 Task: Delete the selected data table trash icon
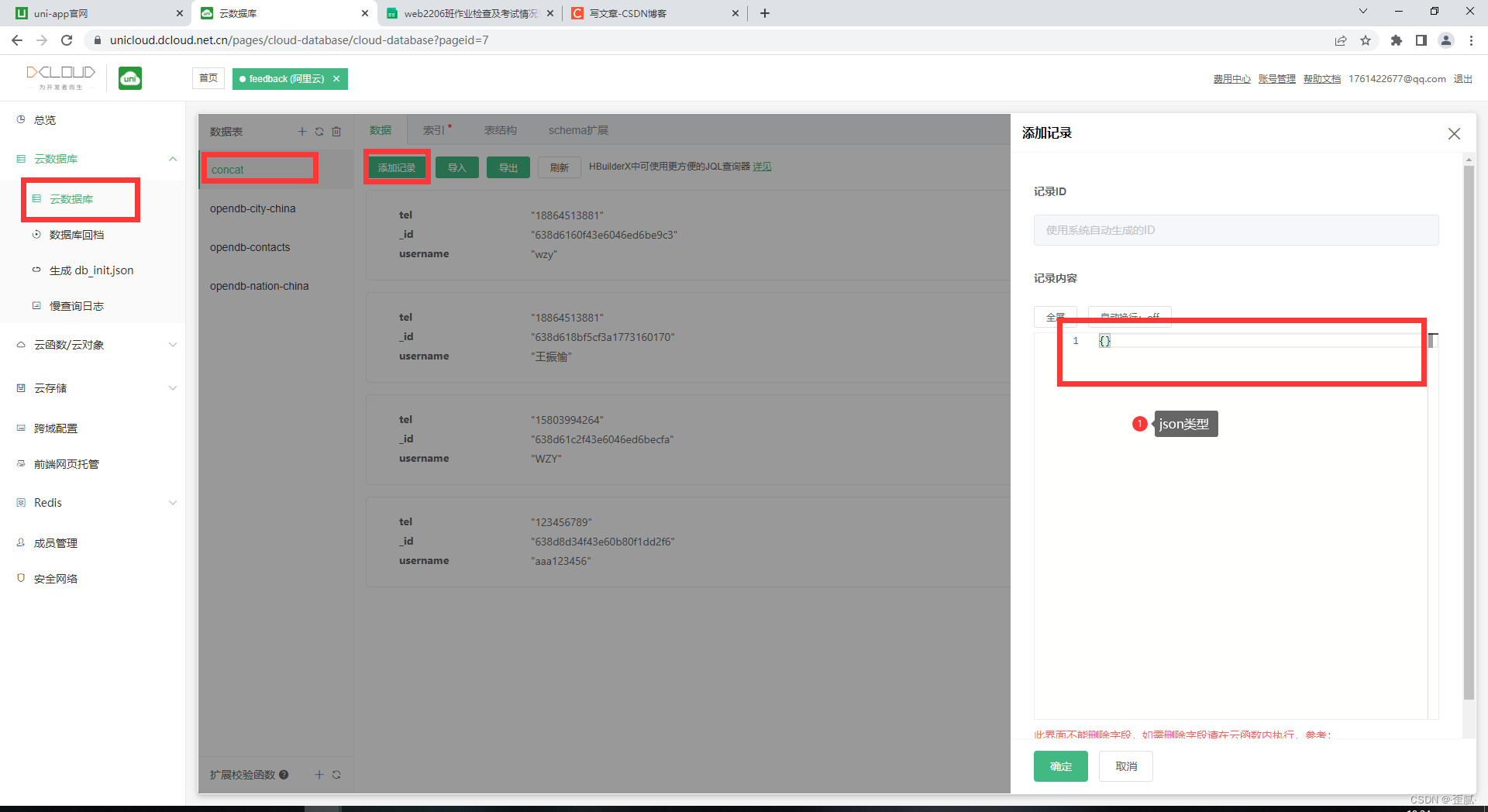pos(336,132)
